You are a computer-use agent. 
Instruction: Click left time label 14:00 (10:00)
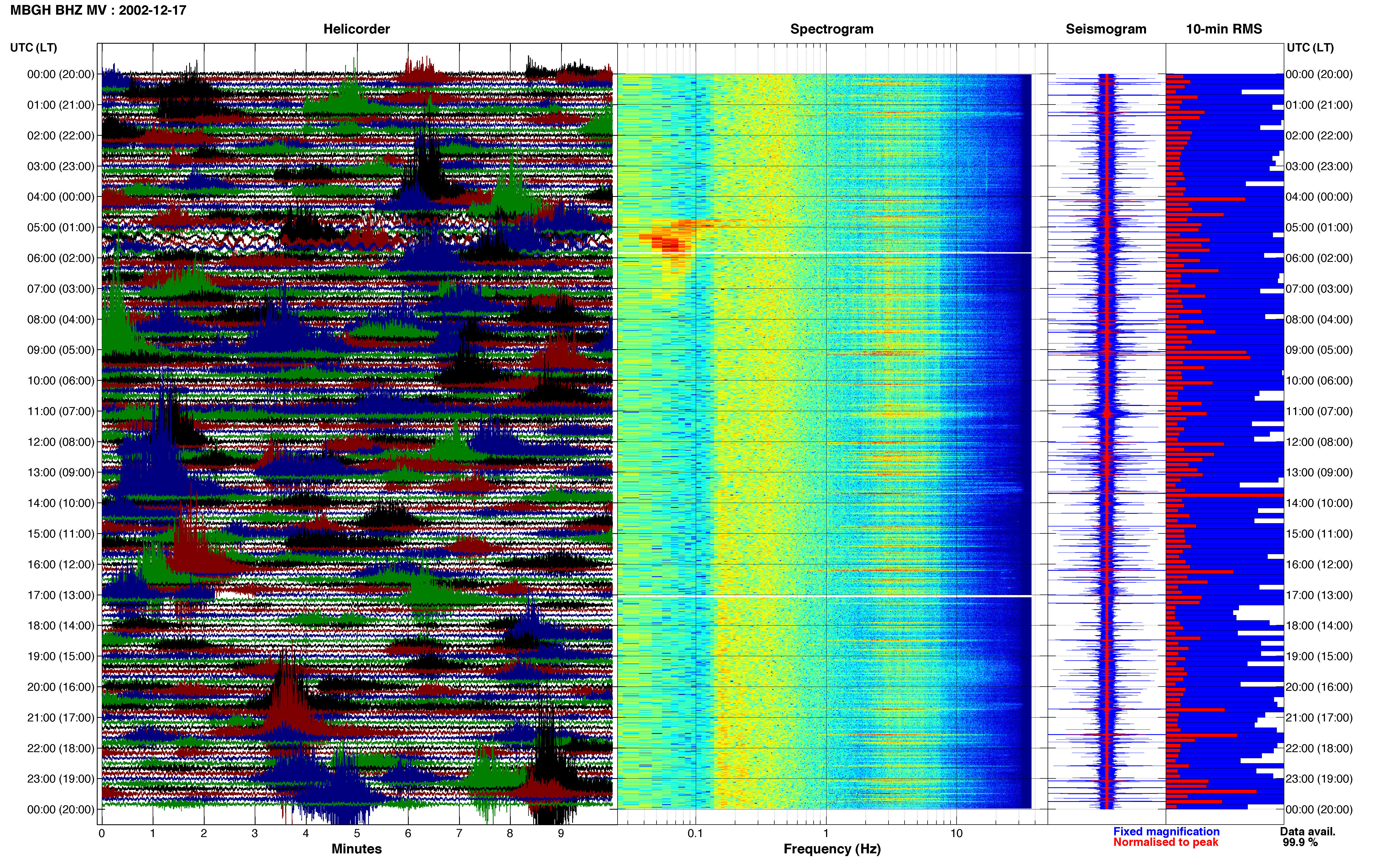click(x=61, y=504)
